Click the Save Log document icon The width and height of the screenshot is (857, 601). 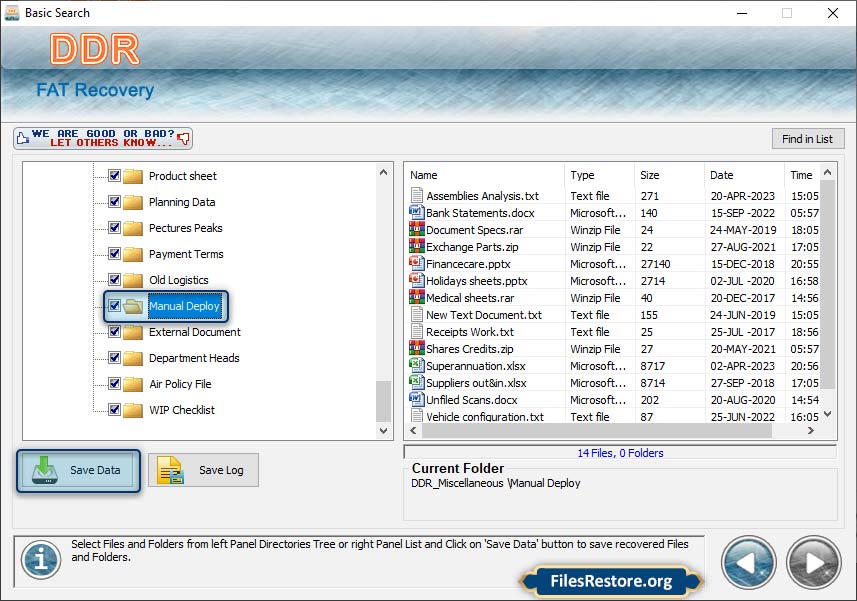170,470
